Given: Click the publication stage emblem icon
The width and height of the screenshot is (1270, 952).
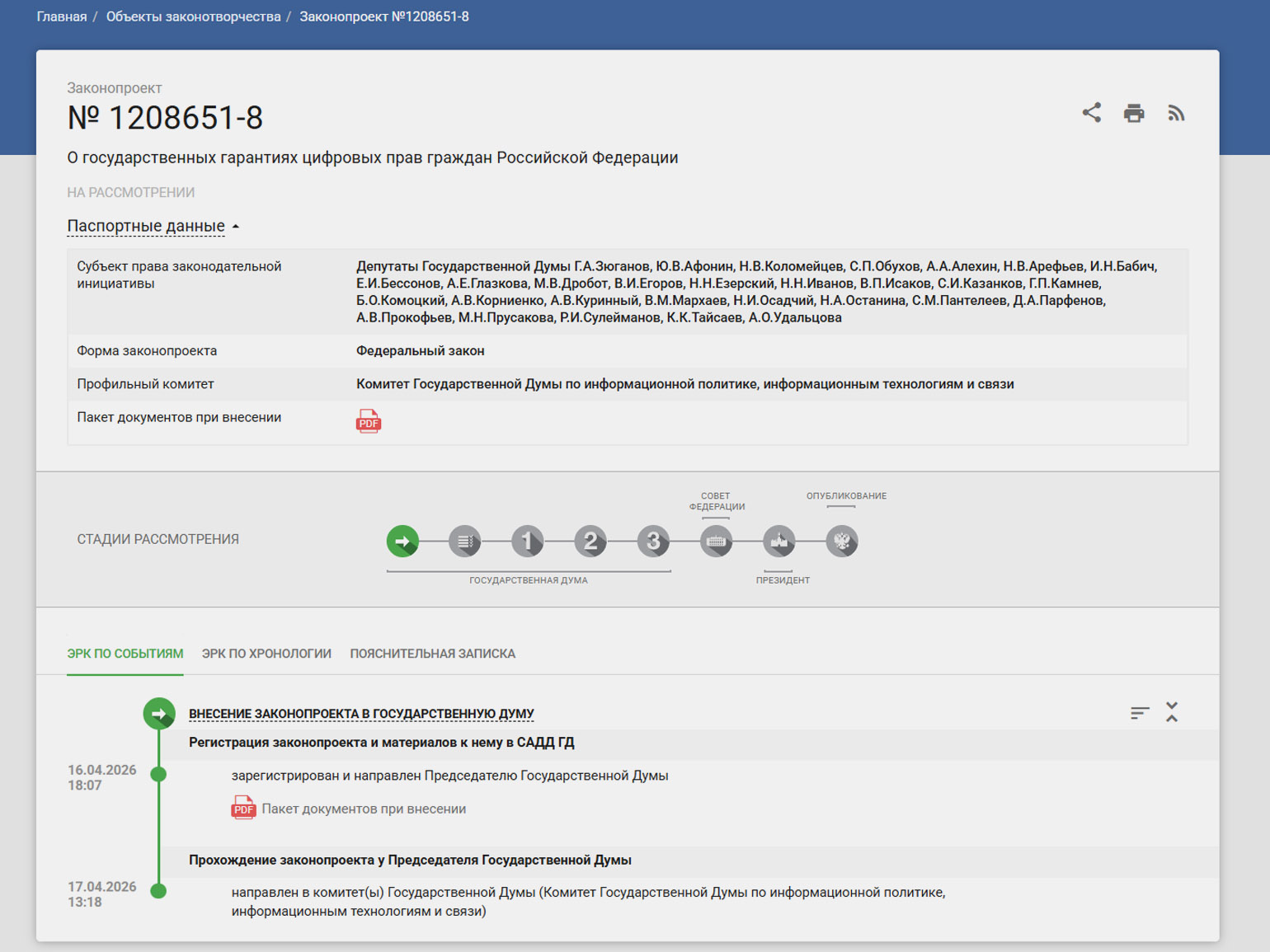Looking at the screenshot, I should pos(841,542).
